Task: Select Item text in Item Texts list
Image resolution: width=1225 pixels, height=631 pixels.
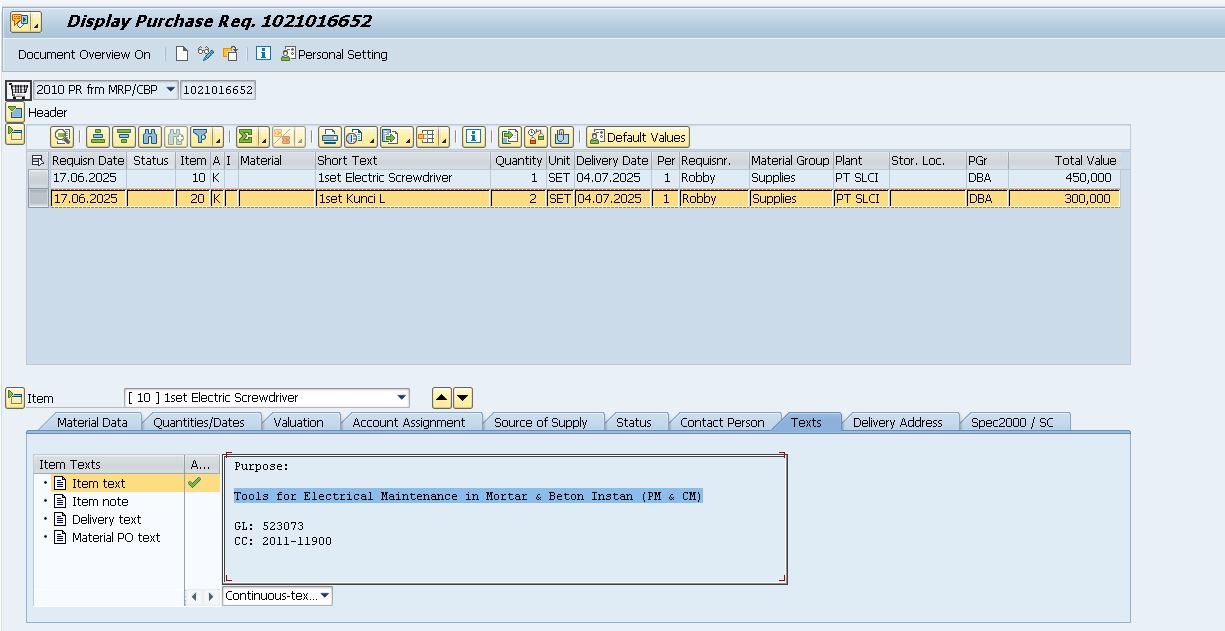Action: tap(98, 484)
